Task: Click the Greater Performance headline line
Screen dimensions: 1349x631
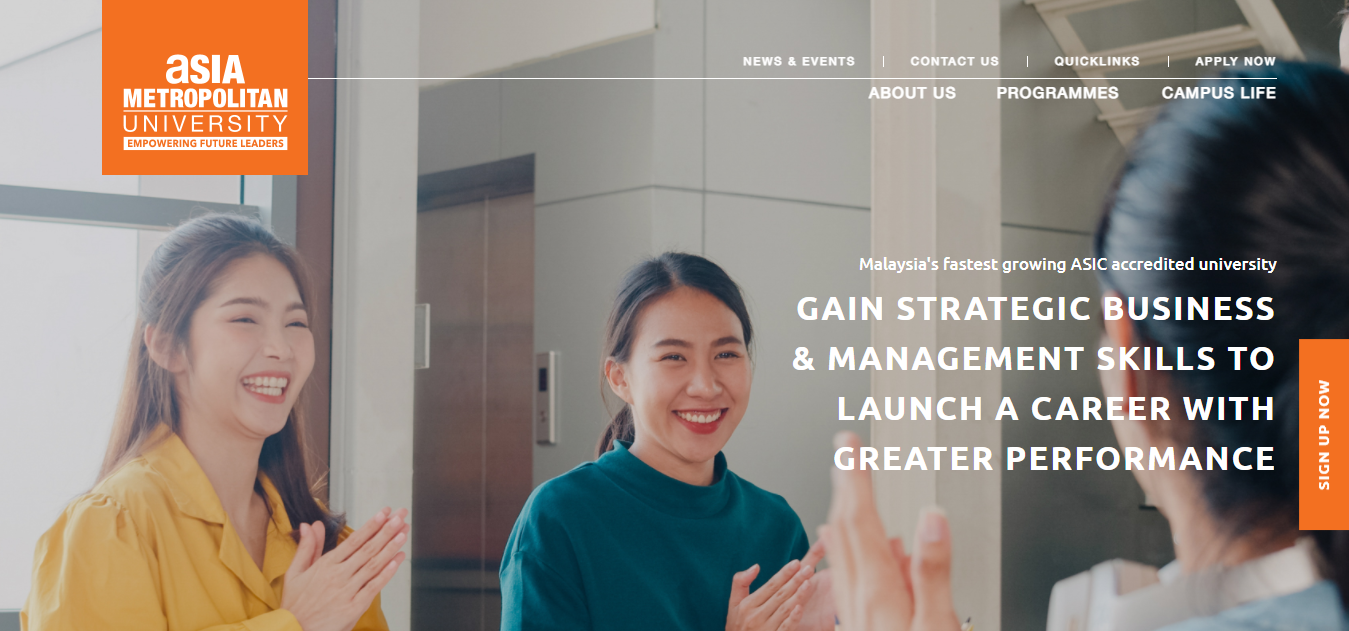Action: [1055, 458]
